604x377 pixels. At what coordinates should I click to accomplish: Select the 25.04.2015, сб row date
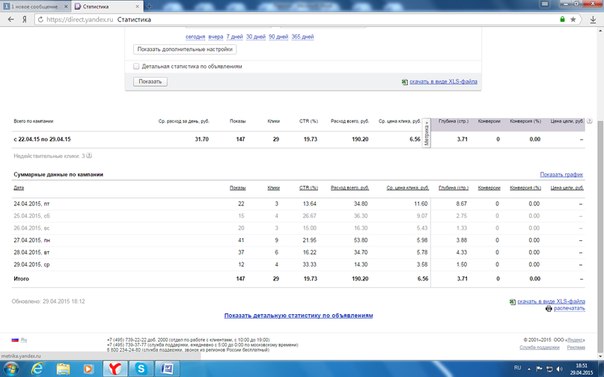[x=32, y=216]
